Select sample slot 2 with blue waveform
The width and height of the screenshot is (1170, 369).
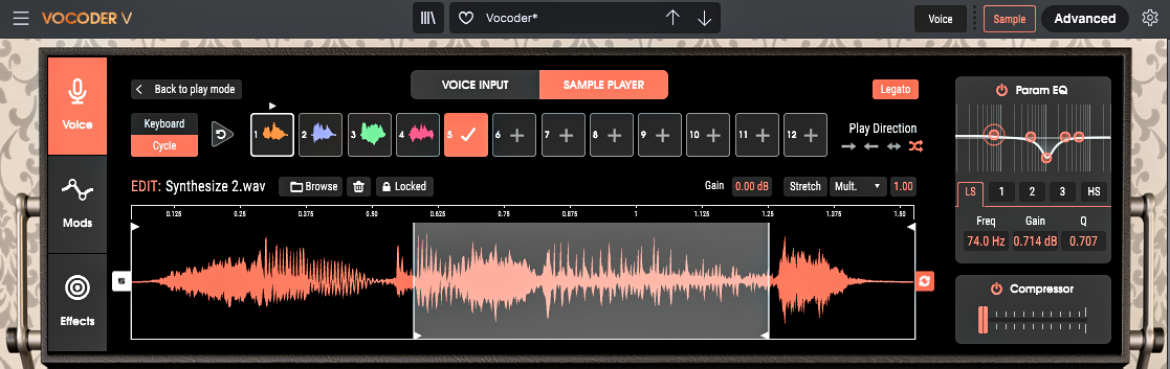point(321,135)
